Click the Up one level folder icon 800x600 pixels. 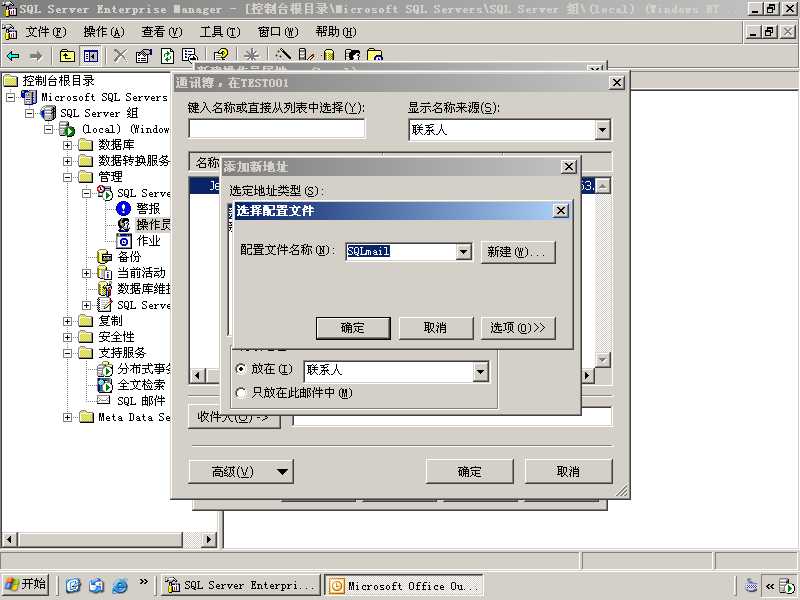pos(67,56)
